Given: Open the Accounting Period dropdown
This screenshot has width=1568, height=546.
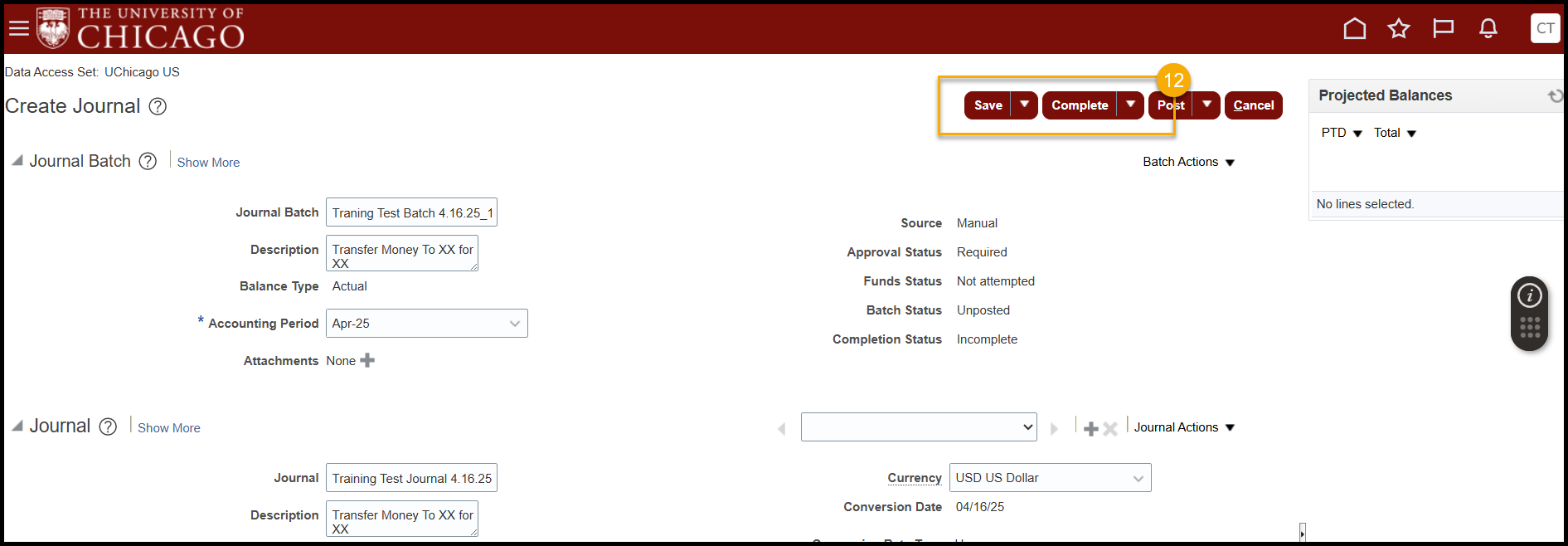Looking at the screenshot, I should (514, 324).
